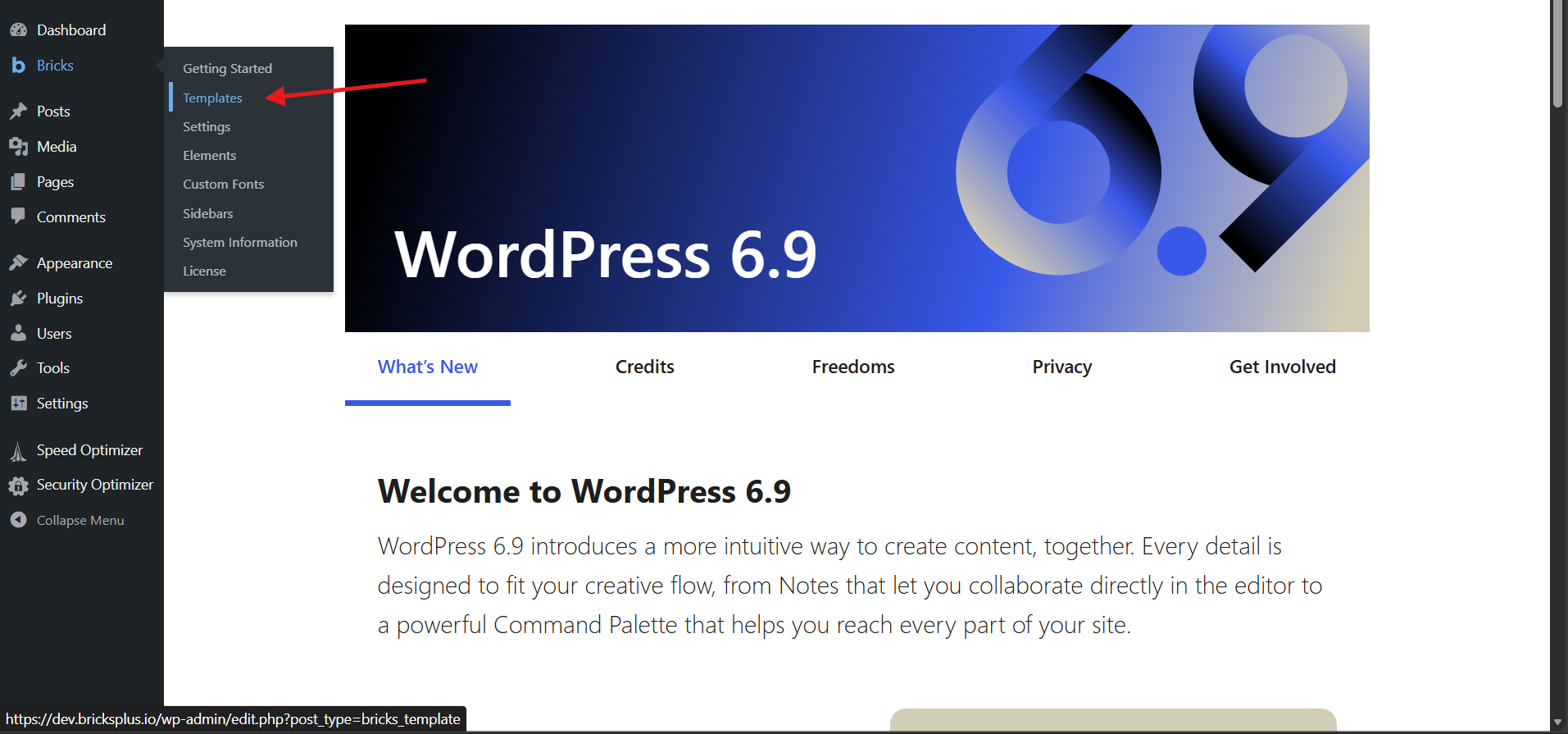1568x734 pixels.
Task: Navigate to Pages in the sidebar
Action: tap(55, 182)
